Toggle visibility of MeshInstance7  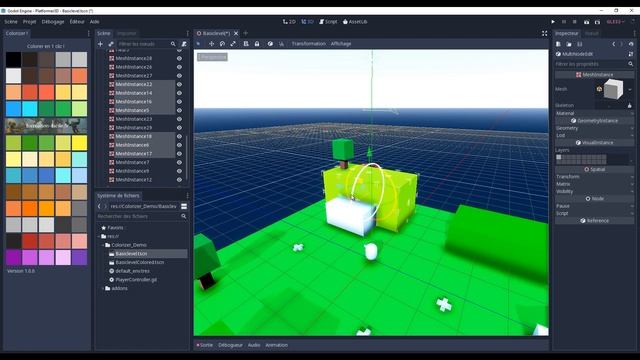tap(179, 162)
